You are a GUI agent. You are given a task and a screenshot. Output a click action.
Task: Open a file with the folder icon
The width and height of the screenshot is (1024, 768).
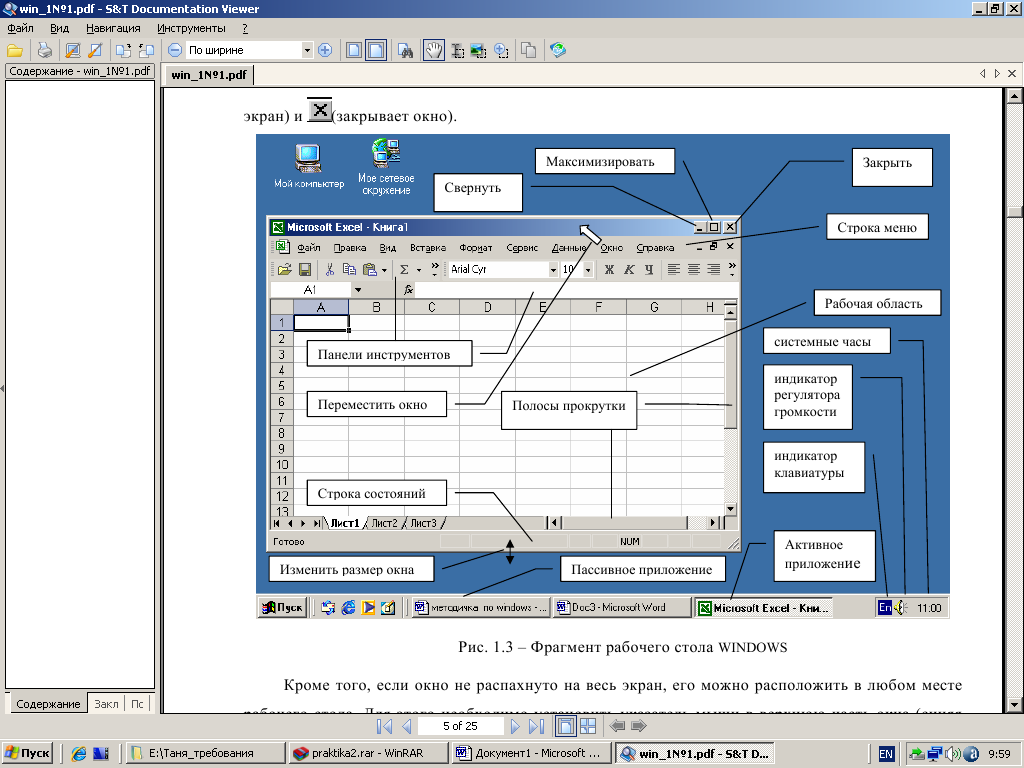pyautogui.click(x=15, y=50)
